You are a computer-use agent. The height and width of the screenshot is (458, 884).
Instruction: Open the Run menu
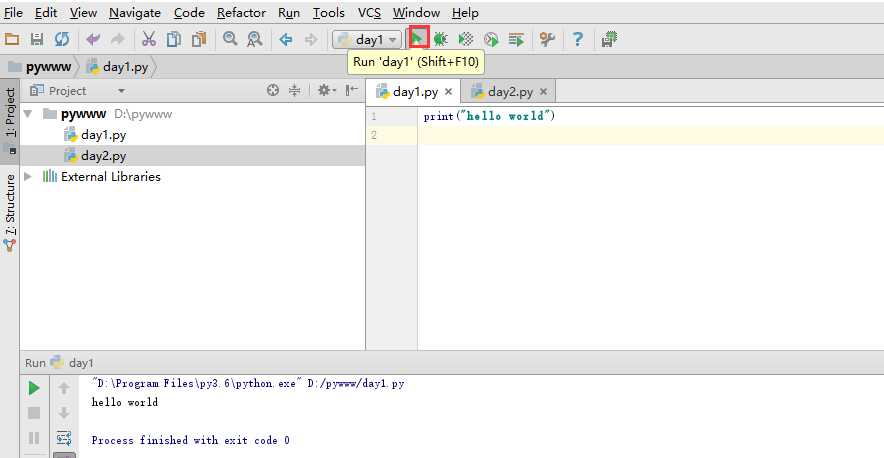[289, 12]
